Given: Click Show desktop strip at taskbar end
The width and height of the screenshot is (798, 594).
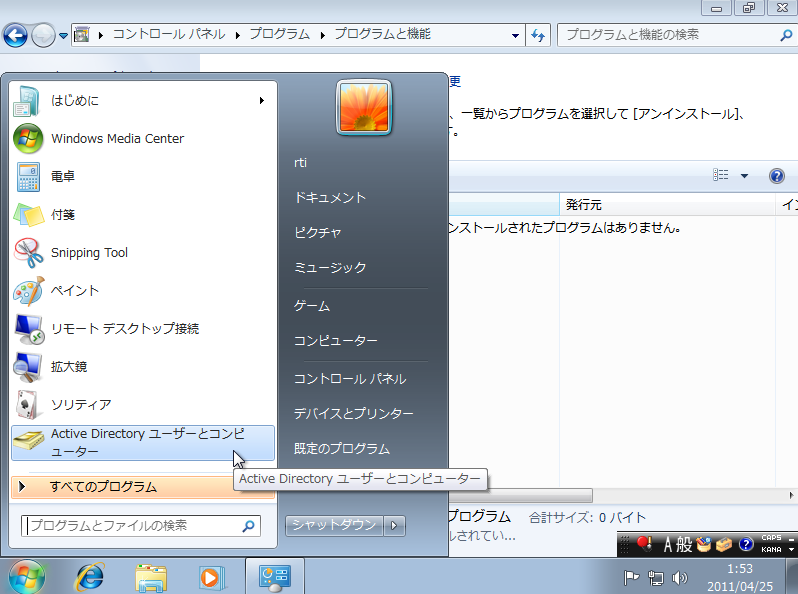Looking at the screenshot, I should (793, 576).
